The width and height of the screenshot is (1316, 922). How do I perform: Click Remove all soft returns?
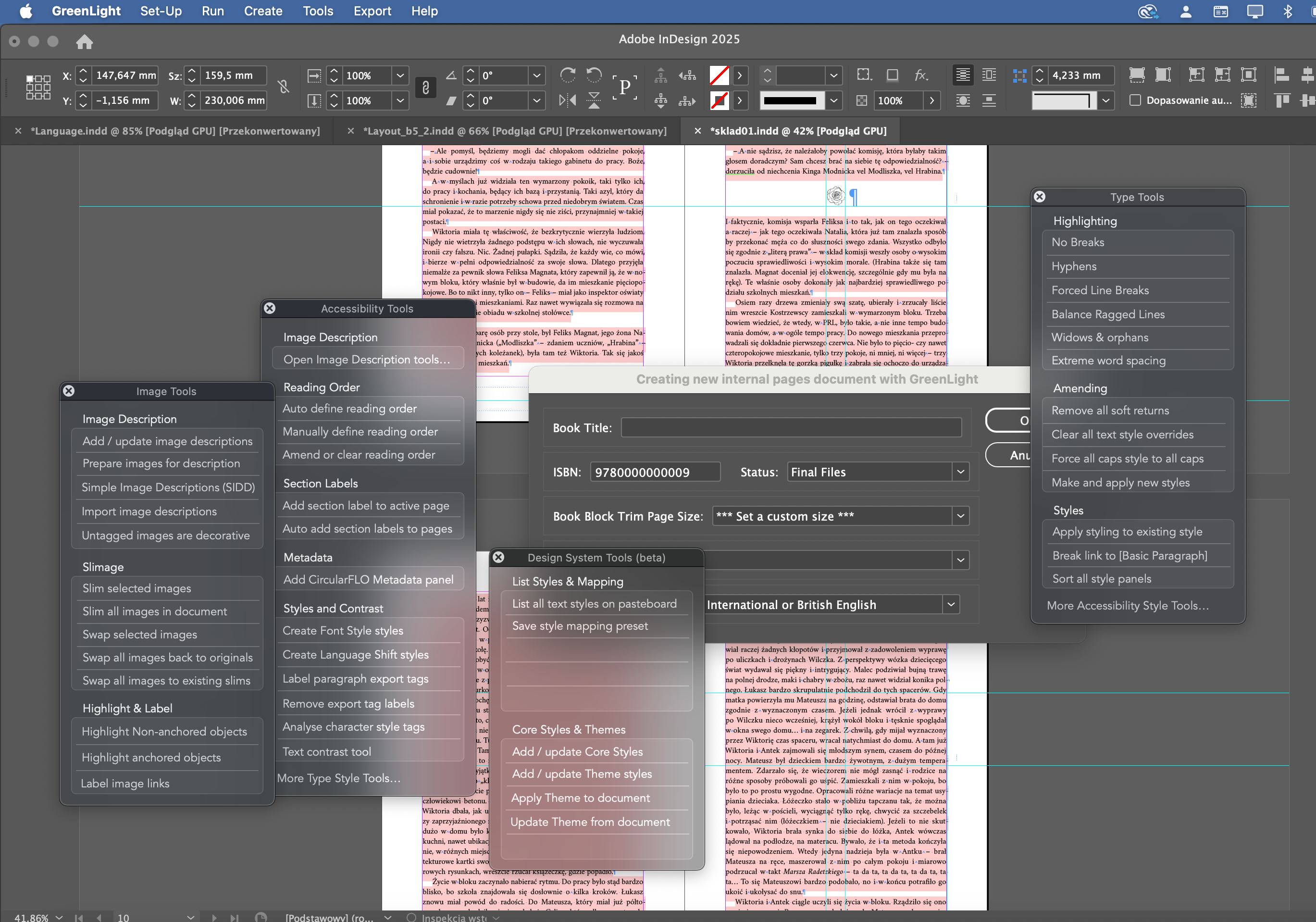(x=1110, y=411)
